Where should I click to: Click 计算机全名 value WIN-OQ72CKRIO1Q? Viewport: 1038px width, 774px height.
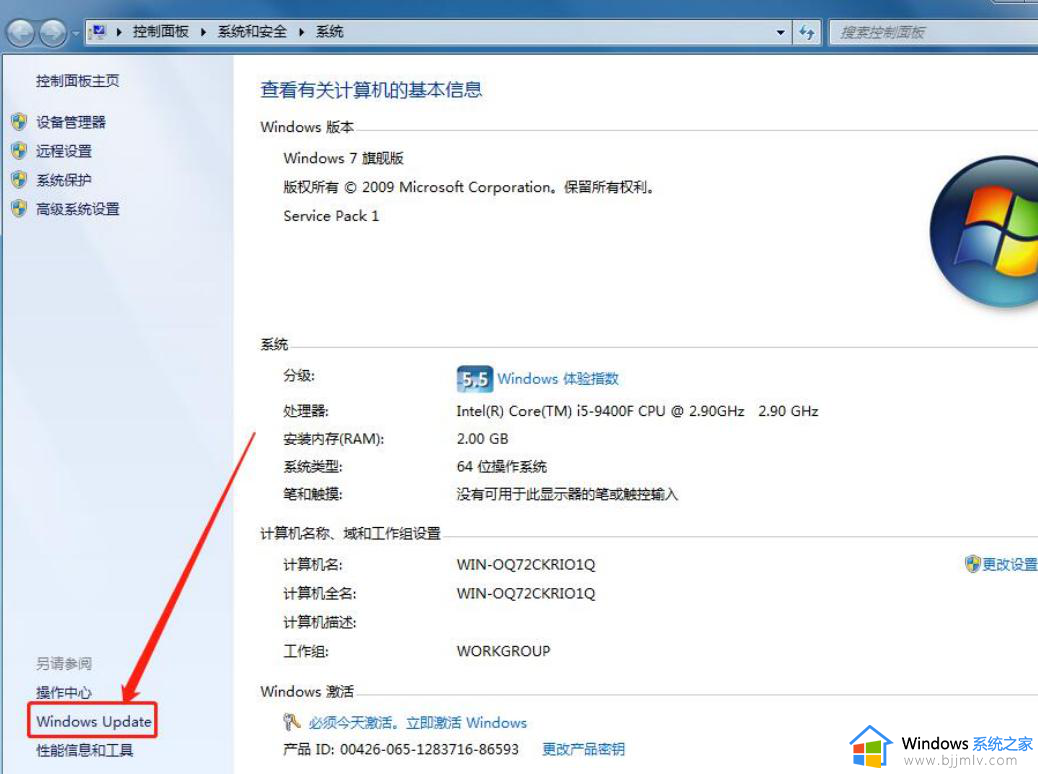tap(526, 594)
